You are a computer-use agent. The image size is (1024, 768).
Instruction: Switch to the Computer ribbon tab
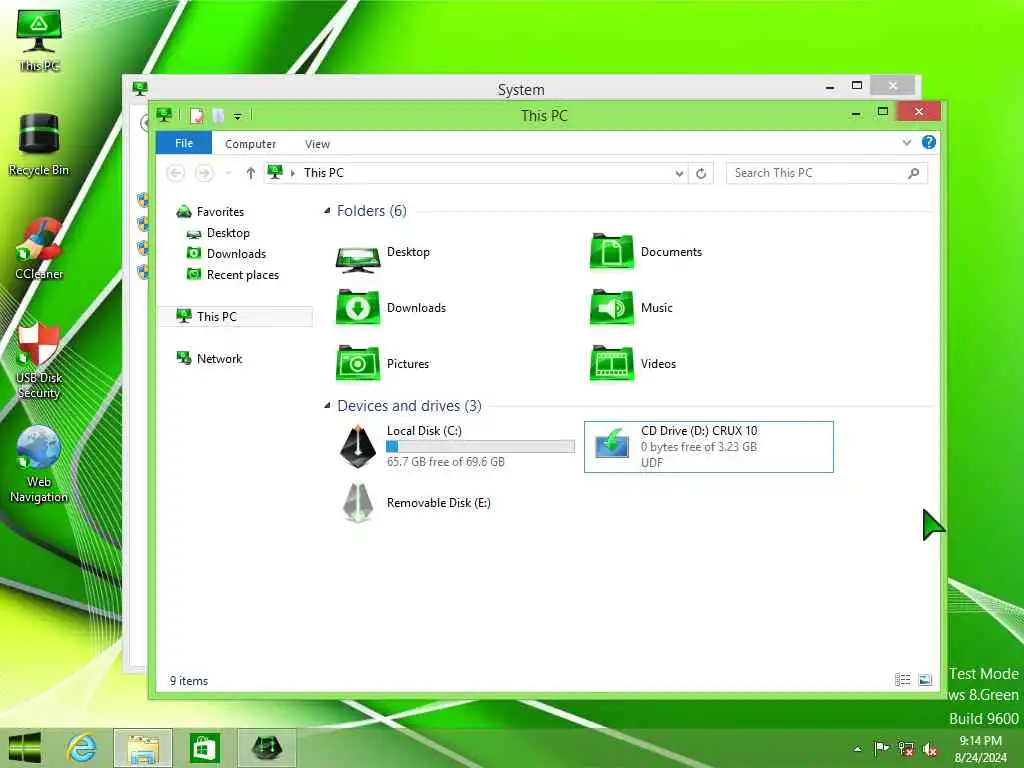click(x=250, y=144)
